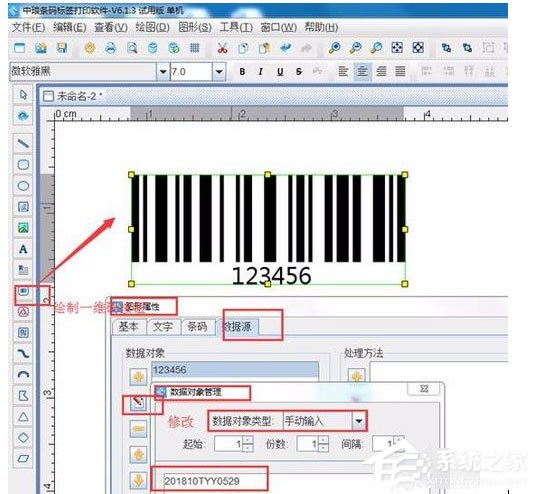Select the ellipse drawing tool

(x=23, y=186)
